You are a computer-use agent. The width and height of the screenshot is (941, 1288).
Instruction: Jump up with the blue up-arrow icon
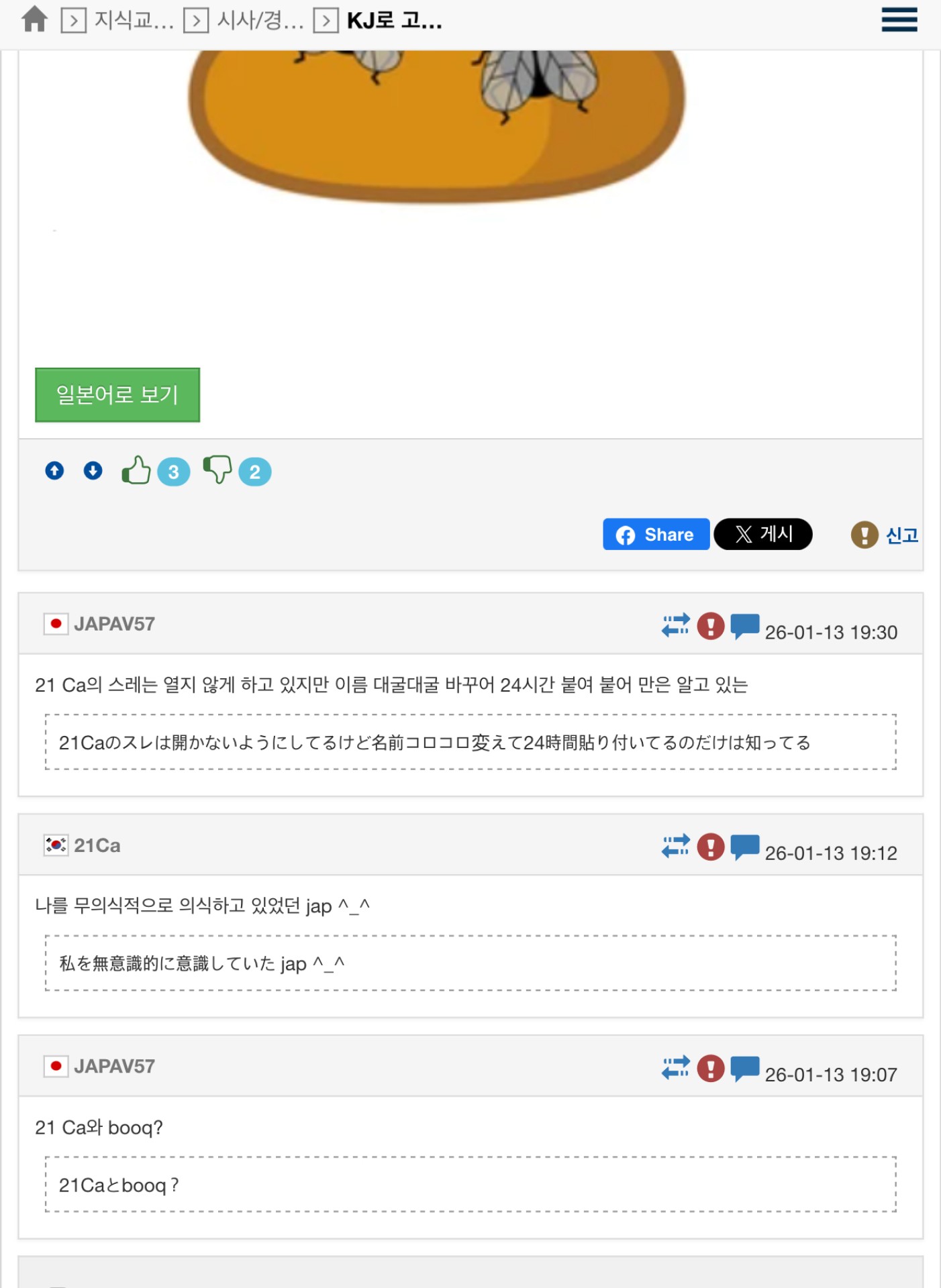tap(55, 471)
